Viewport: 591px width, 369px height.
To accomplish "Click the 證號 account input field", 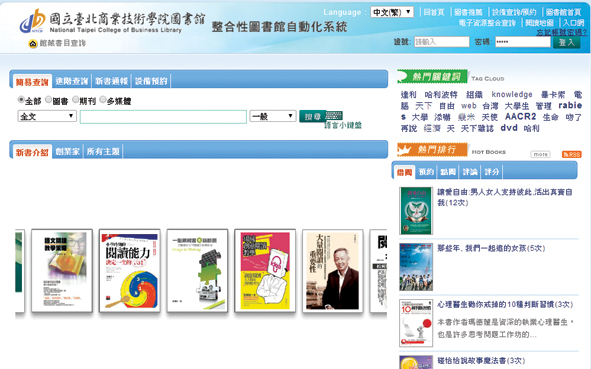I will coord(442,41).
